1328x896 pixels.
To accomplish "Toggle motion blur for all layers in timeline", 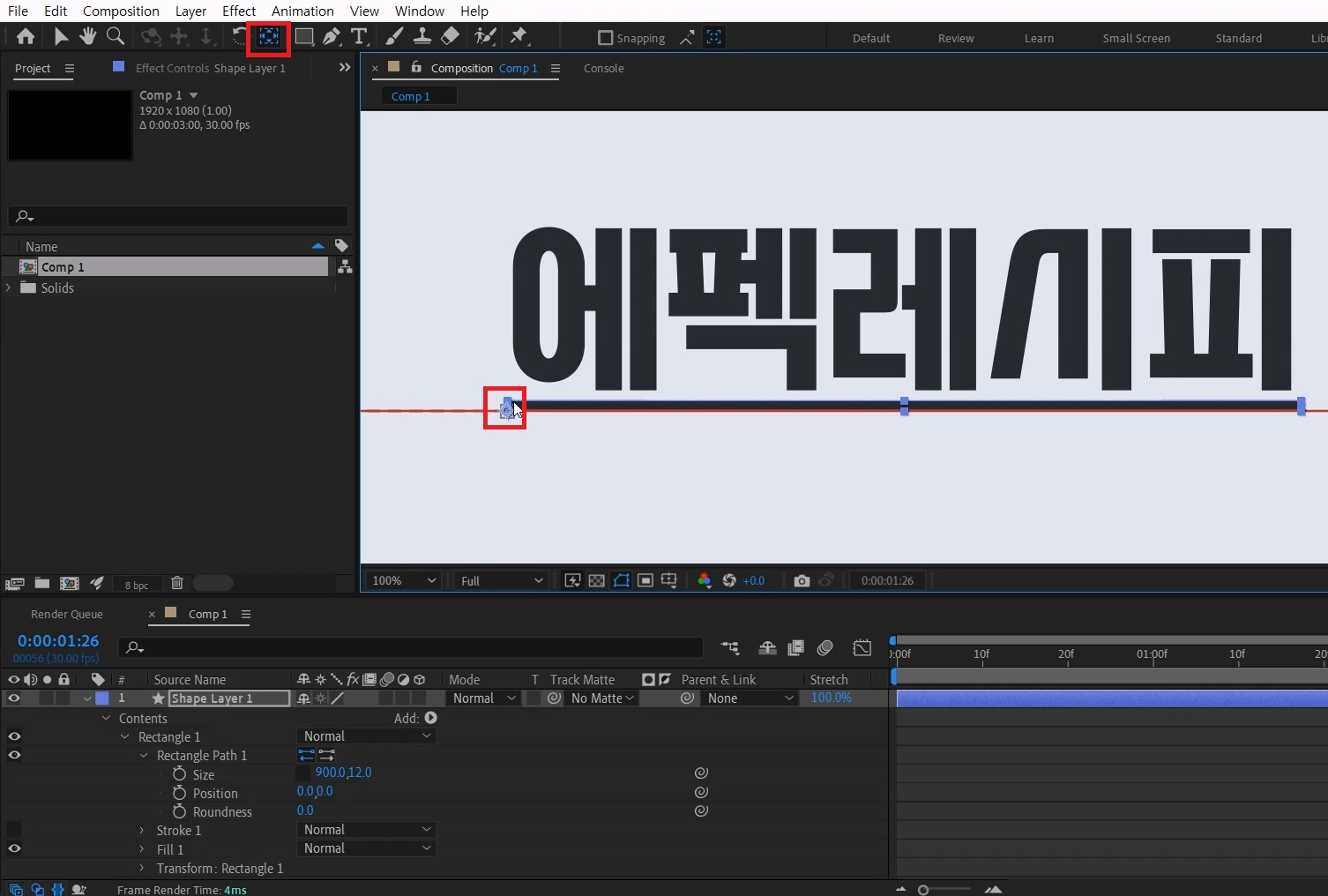I will [x=825, y=648].
